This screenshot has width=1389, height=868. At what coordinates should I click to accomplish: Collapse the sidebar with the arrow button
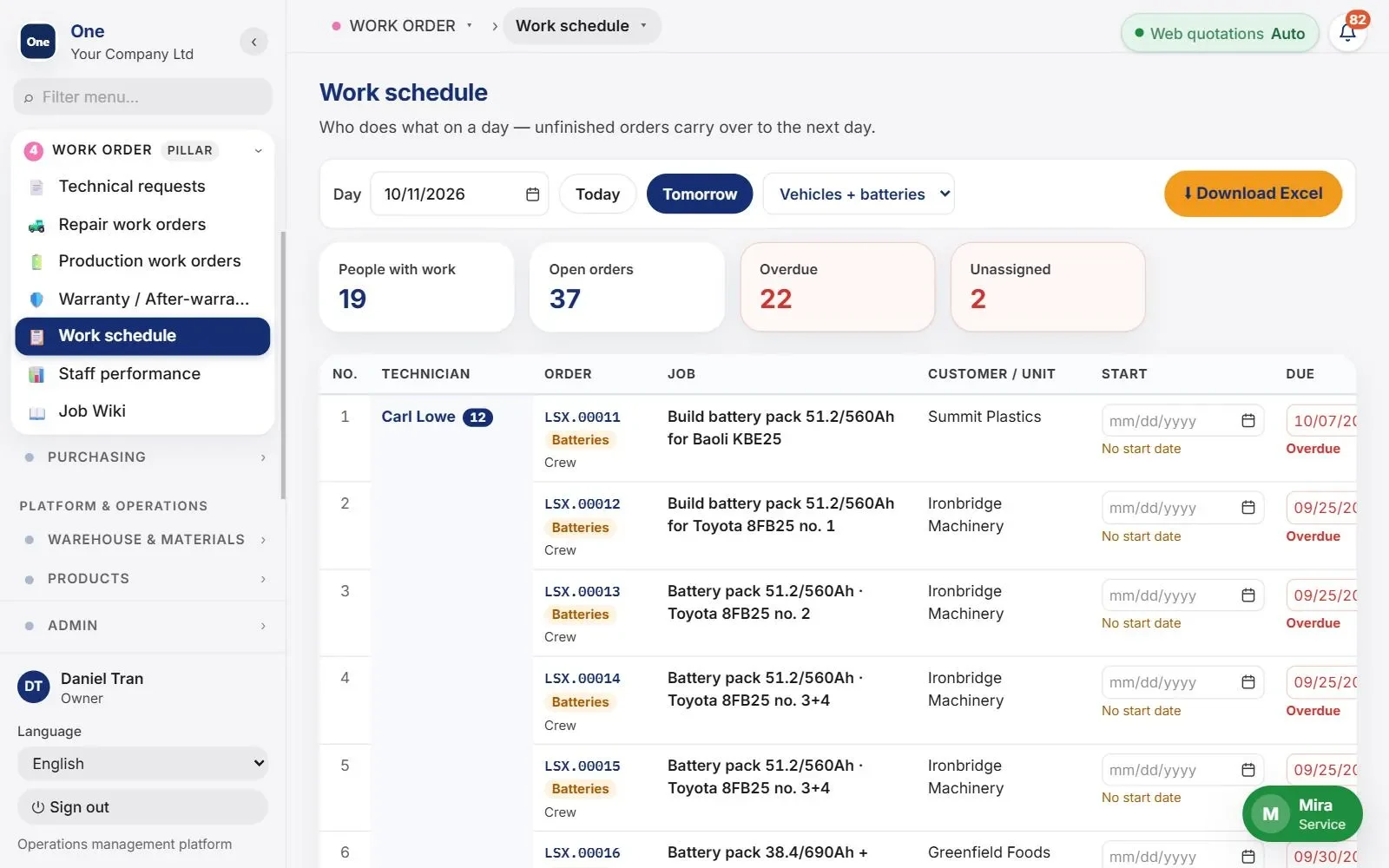click(253, 42)
